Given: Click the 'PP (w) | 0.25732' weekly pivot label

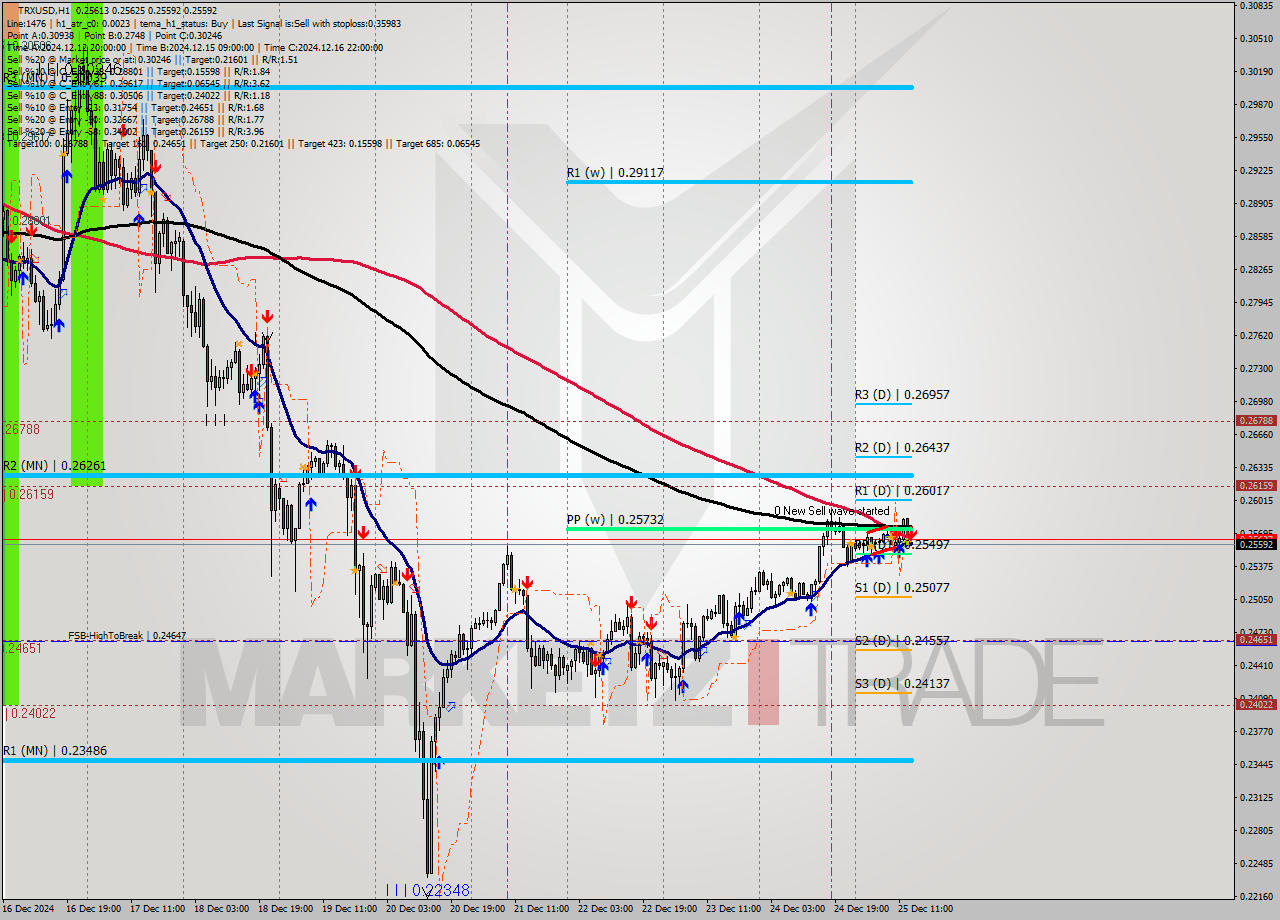Looking at the screenshot, I should click(x=615, y=520).
